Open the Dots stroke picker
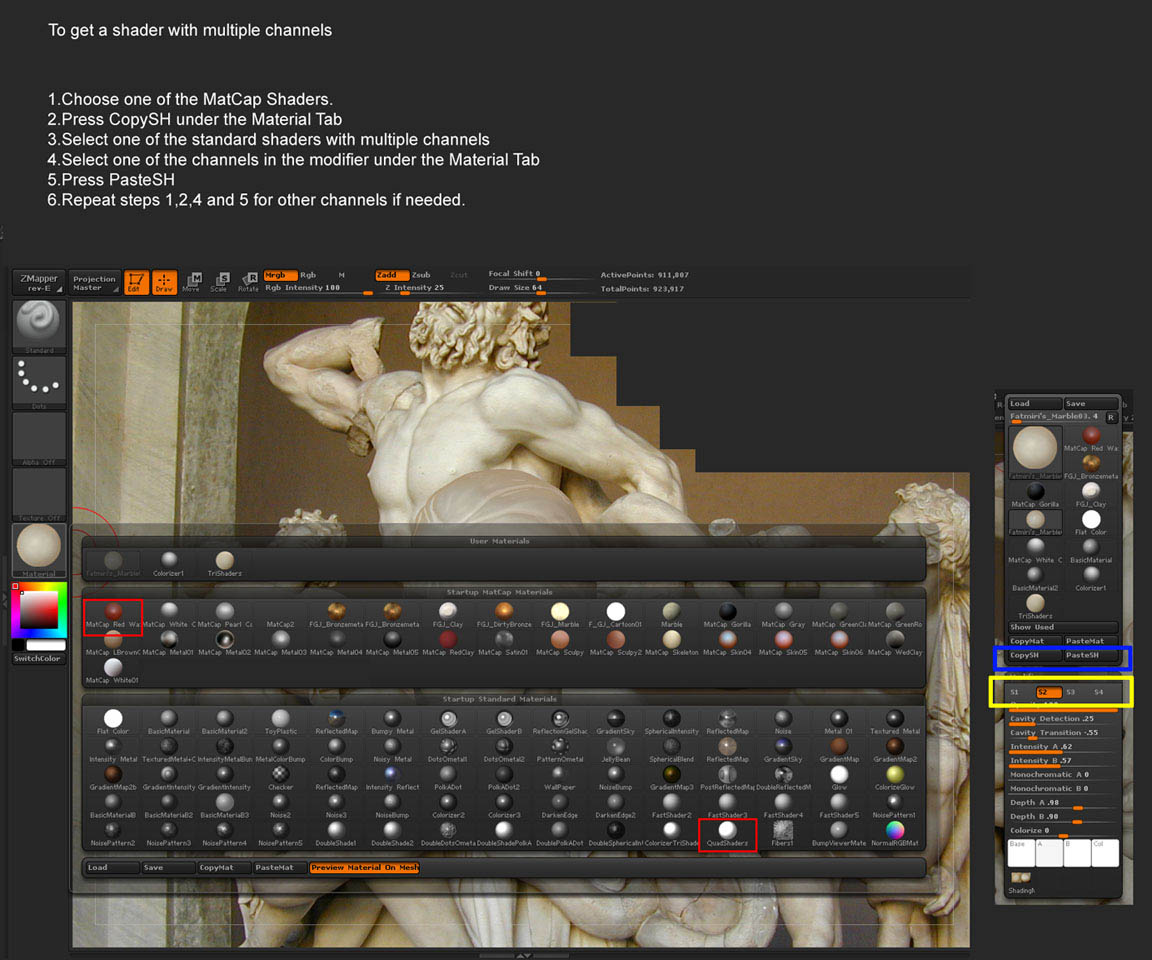Image resolution: width=1152 pixels, height=960 pixels. [x=39, y=382]
